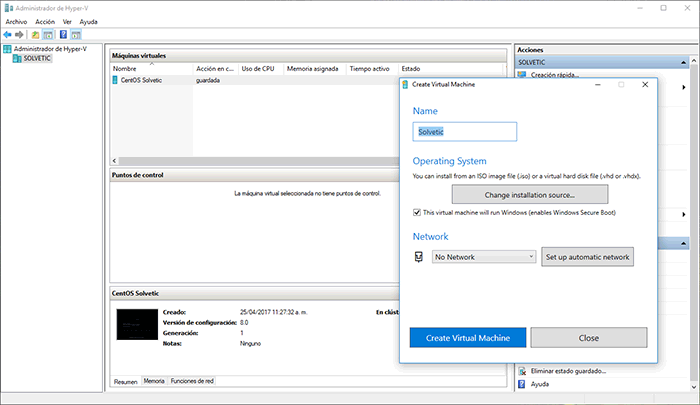The height and width of the screenshot is (405, 700).
Task: Click the 'guardada' cell in the VM row
Action: click(x=208, y=80)
